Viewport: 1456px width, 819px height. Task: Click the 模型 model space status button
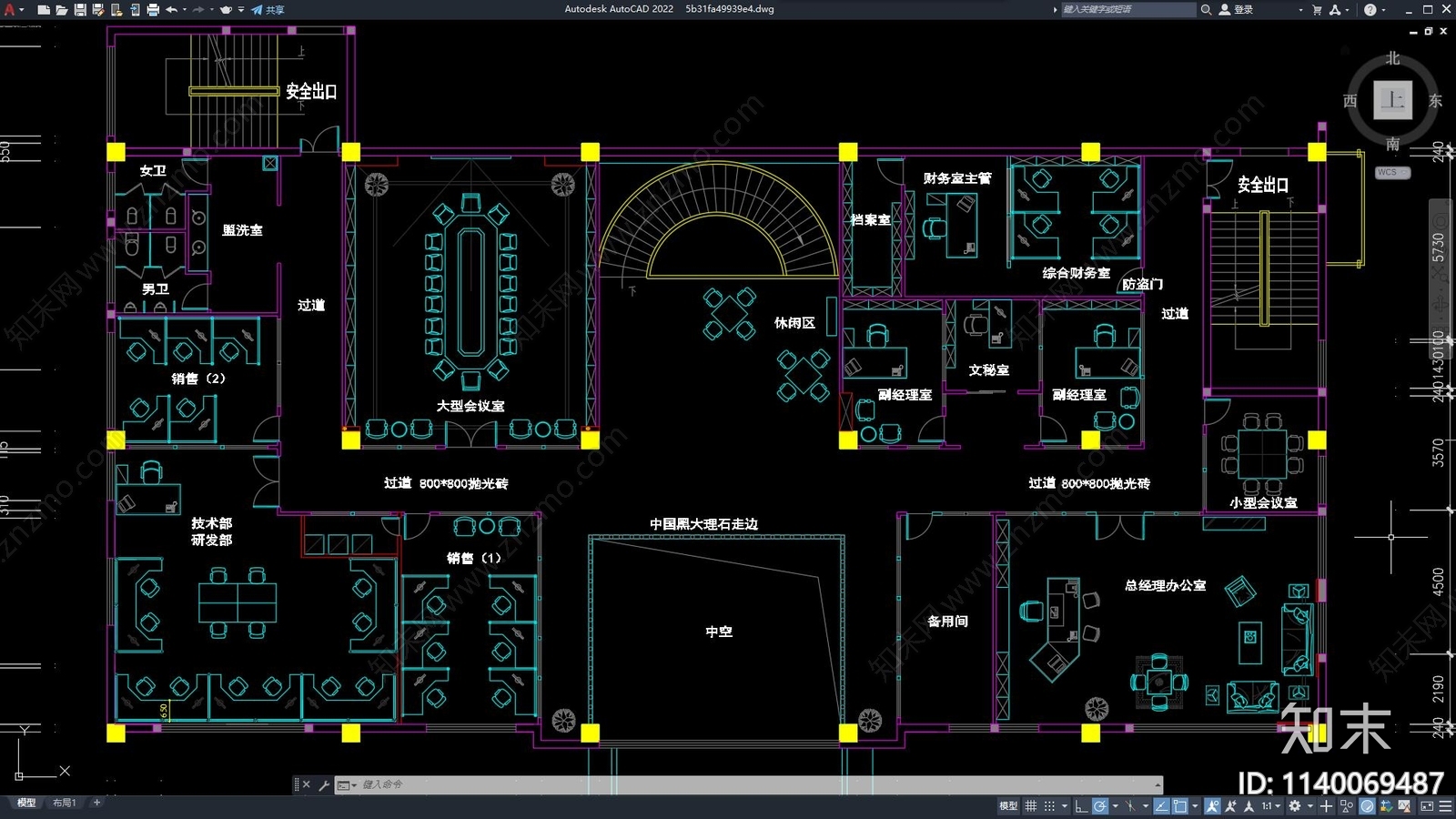pos(1008,805)
